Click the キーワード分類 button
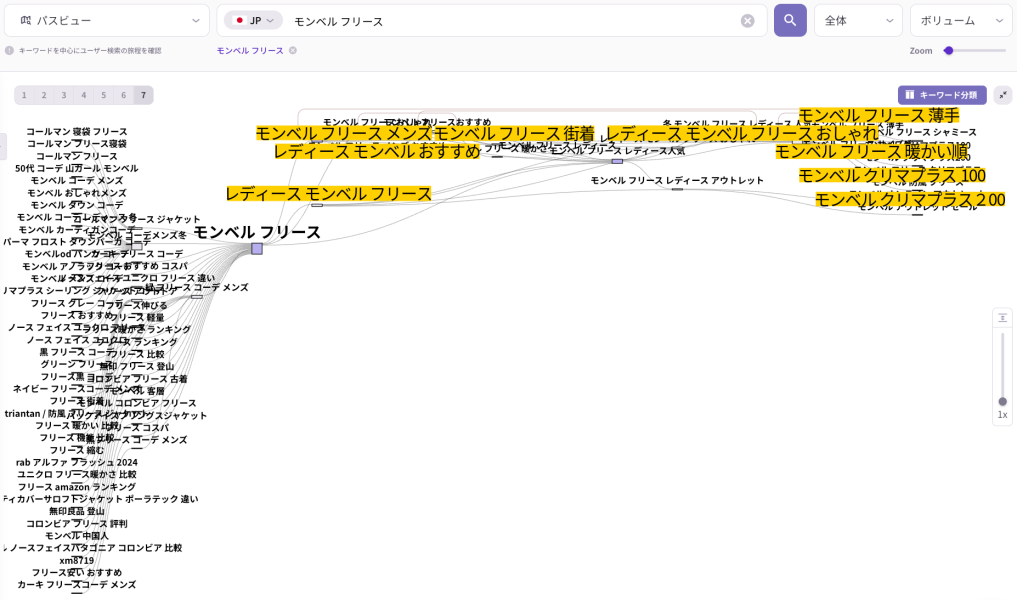1017x600 pixels. (942, 95)
